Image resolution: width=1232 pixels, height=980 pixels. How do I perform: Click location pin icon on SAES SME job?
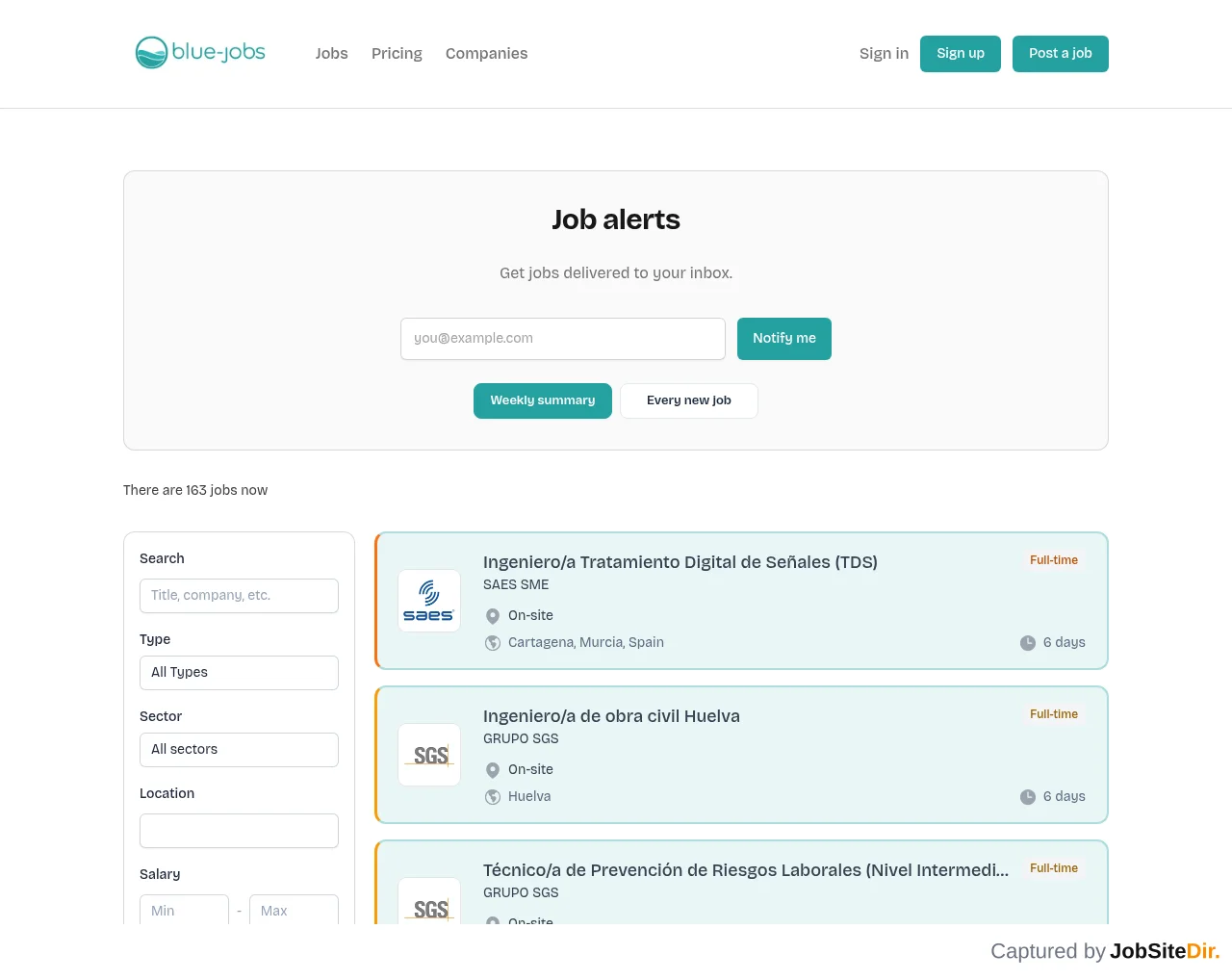pyautogui.click(x=493, y=616)
